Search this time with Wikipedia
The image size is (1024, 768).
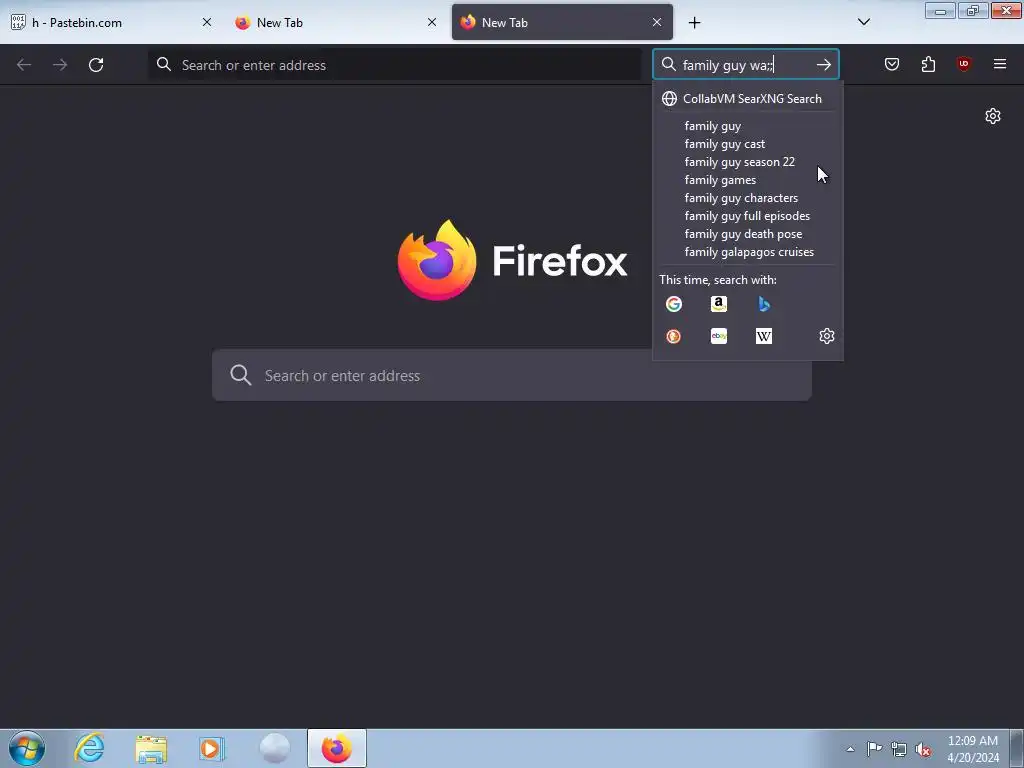point(764,336)
